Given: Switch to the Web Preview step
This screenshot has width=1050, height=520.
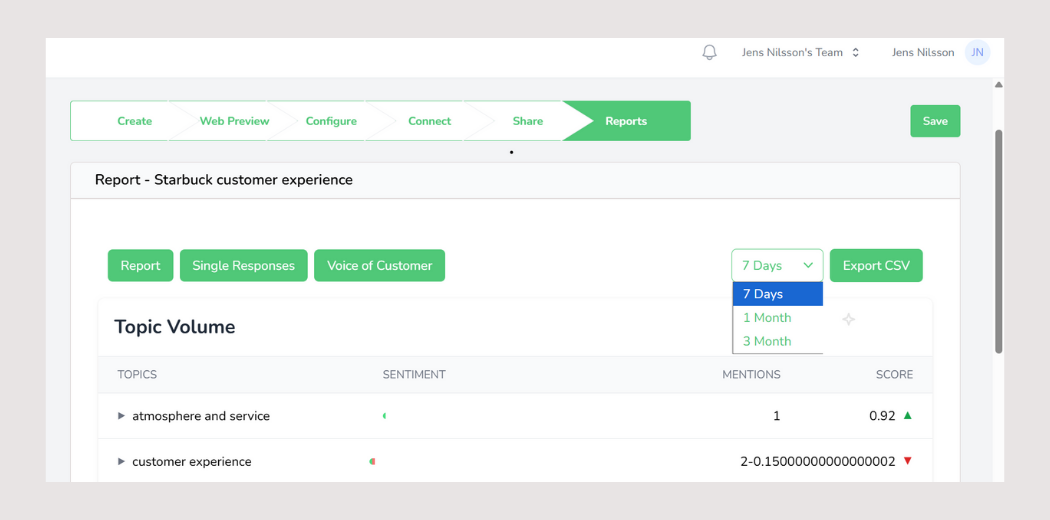Looking at the screenshot, I should point(234,121).
